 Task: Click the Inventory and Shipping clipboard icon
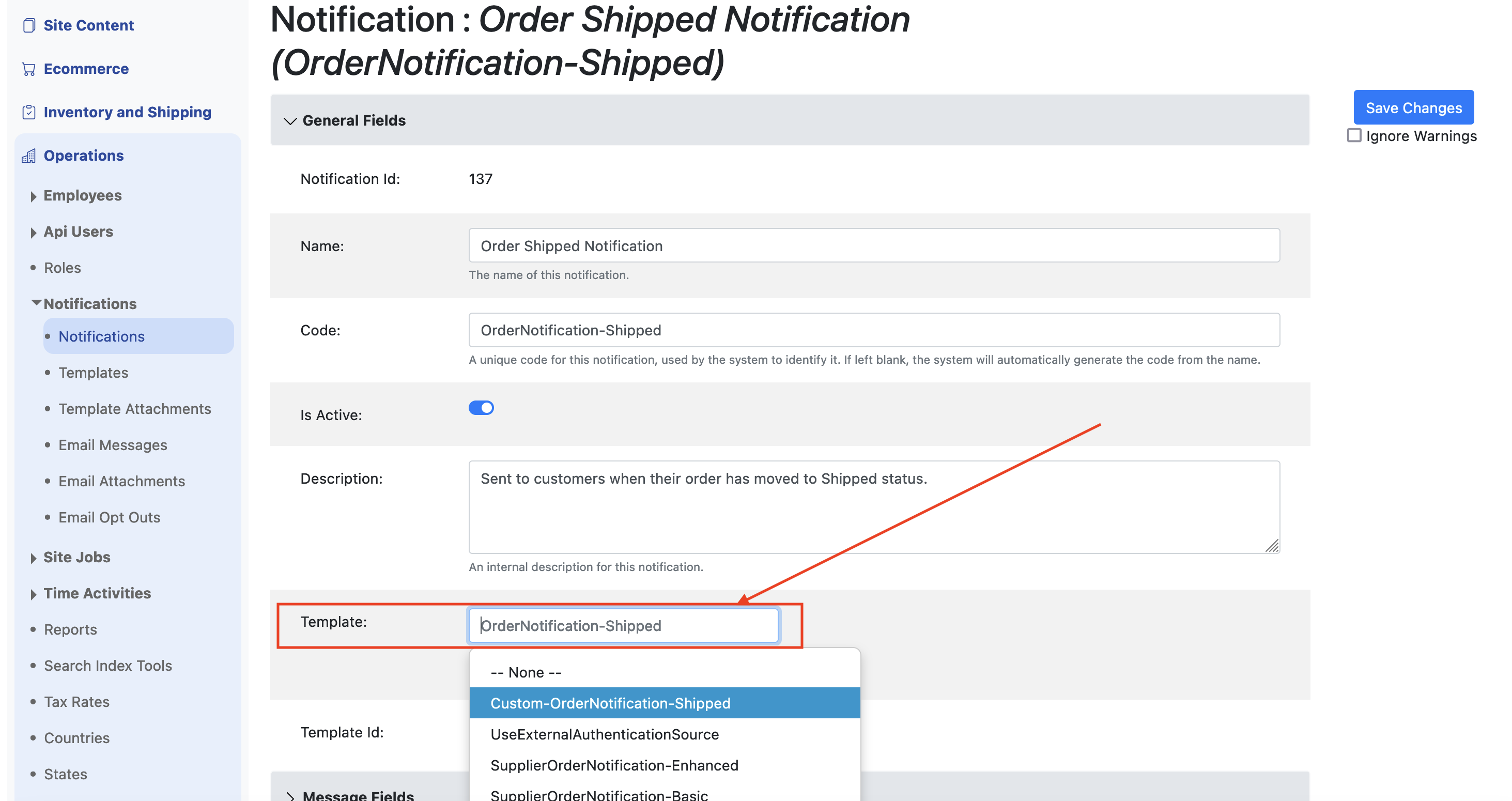(29, 112)
